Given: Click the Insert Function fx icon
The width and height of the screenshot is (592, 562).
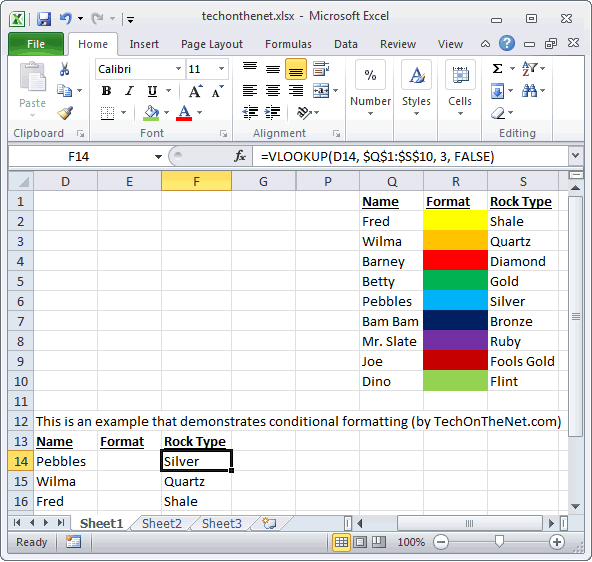Looking at the screenshot, I should point(240,156).
